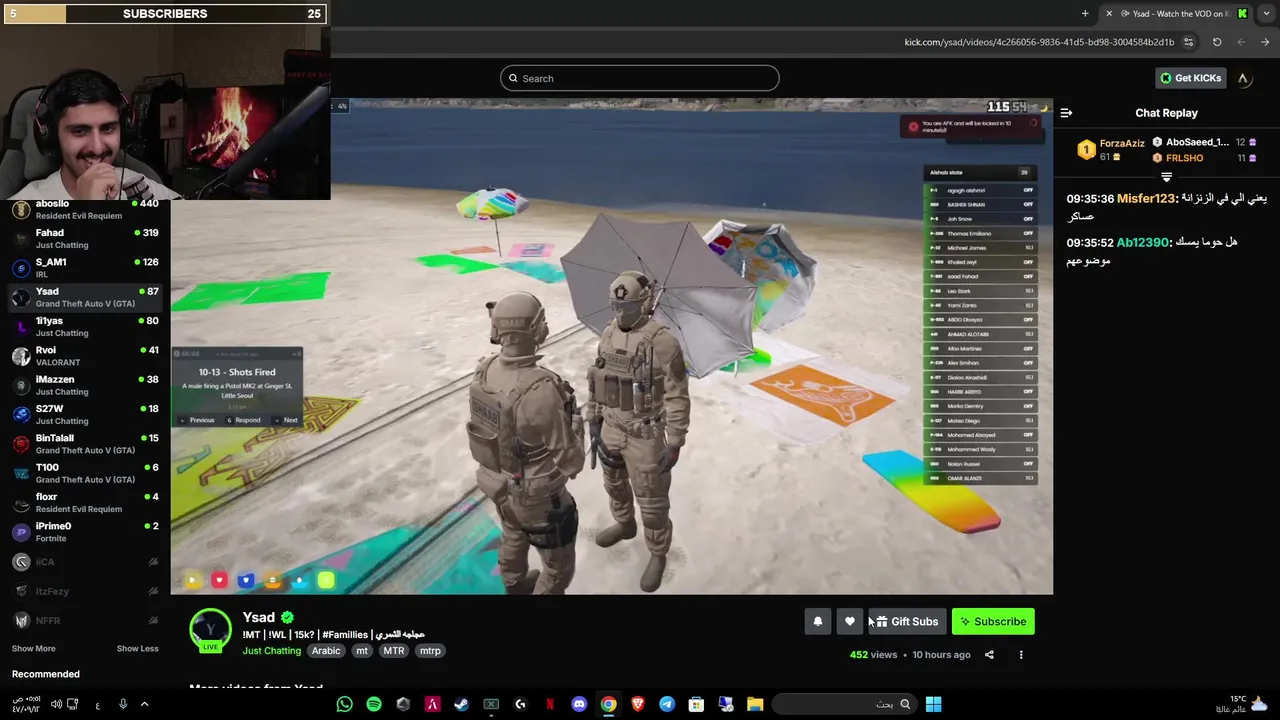Click Show Less in sidebar

pyautogui.click(x=137, y=648)
